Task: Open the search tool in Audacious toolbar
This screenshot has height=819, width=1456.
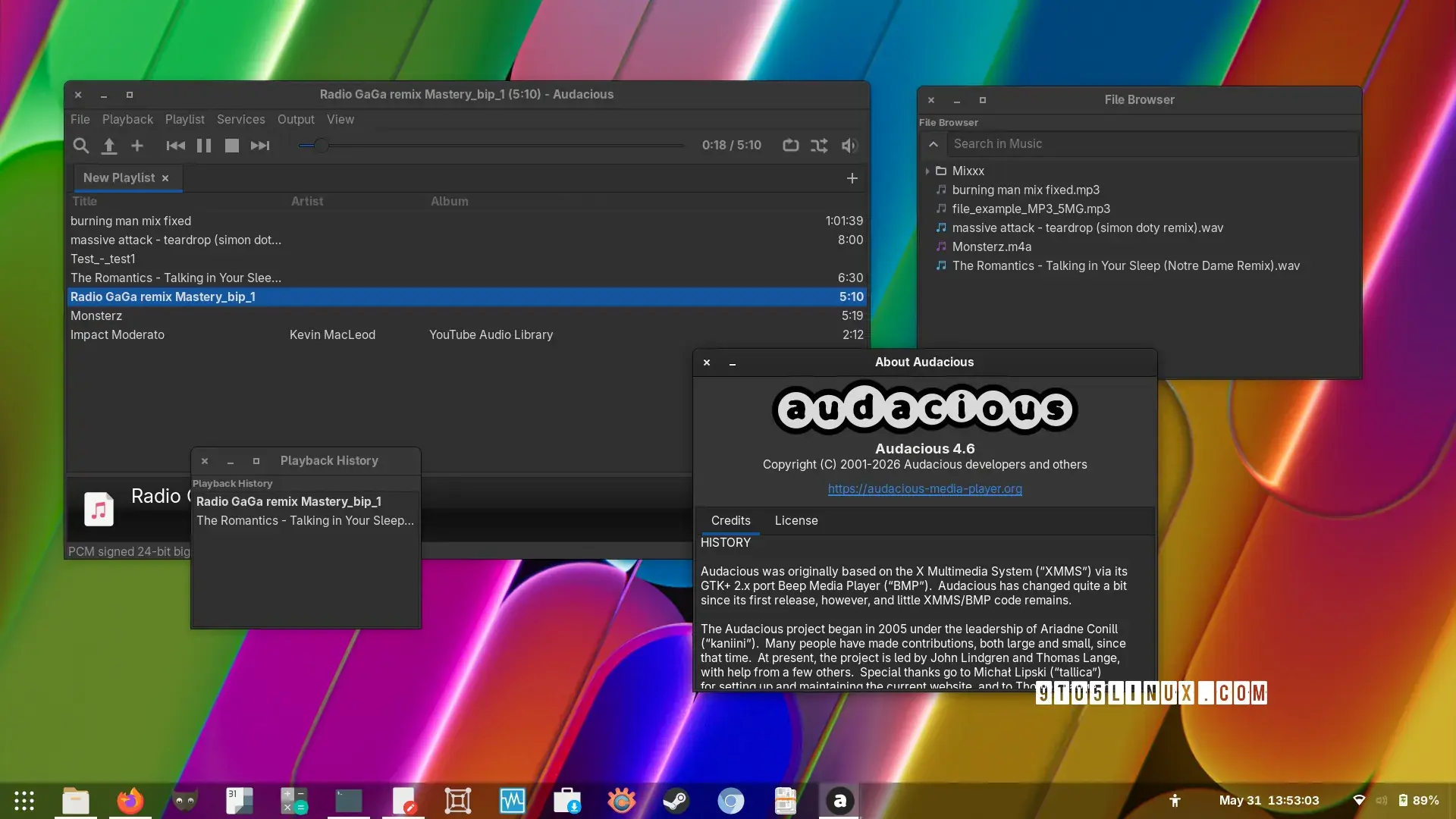Action: pyautogui.click(x=80, y=146)
